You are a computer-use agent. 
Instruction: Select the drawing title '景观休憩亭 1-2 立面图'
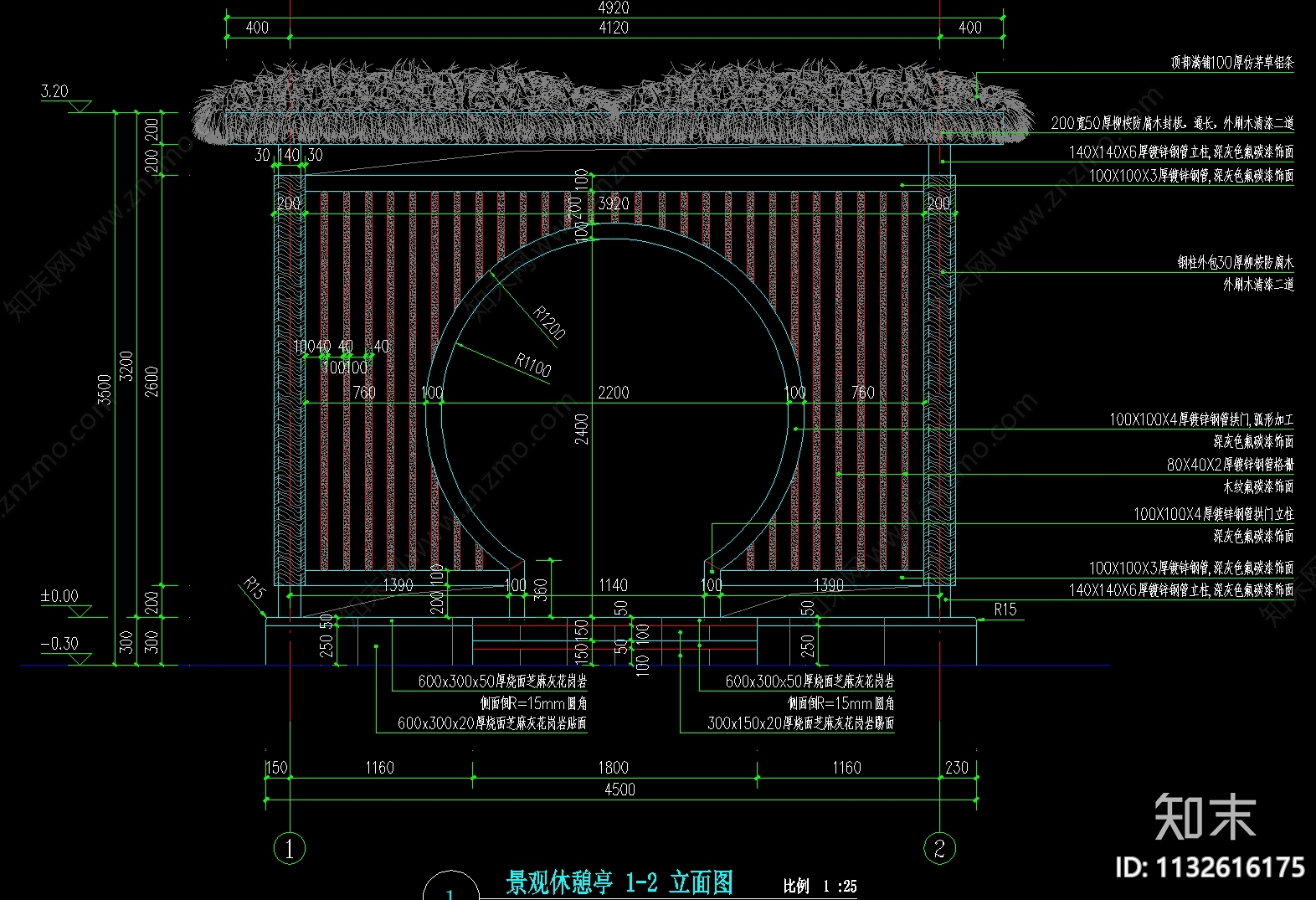click(619, 882)
